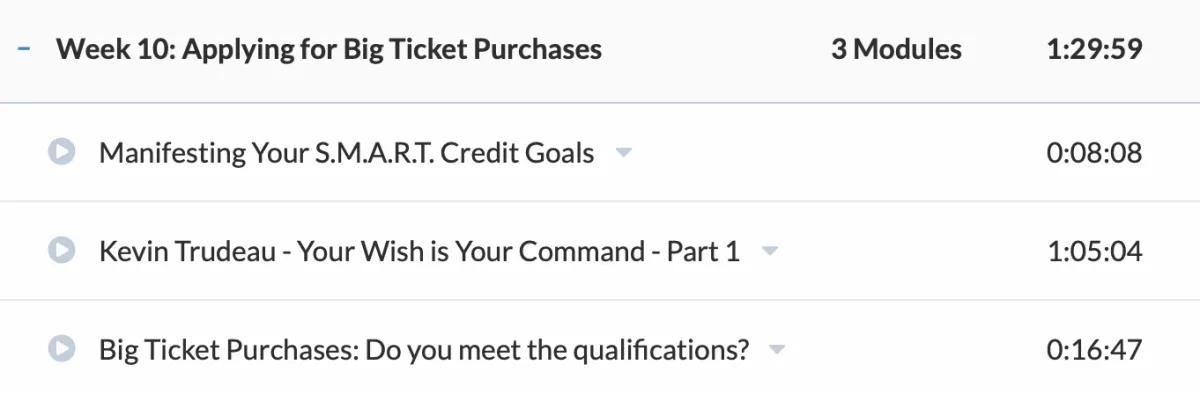Click the 1:05:04 lesson duration

(1094, 251)
